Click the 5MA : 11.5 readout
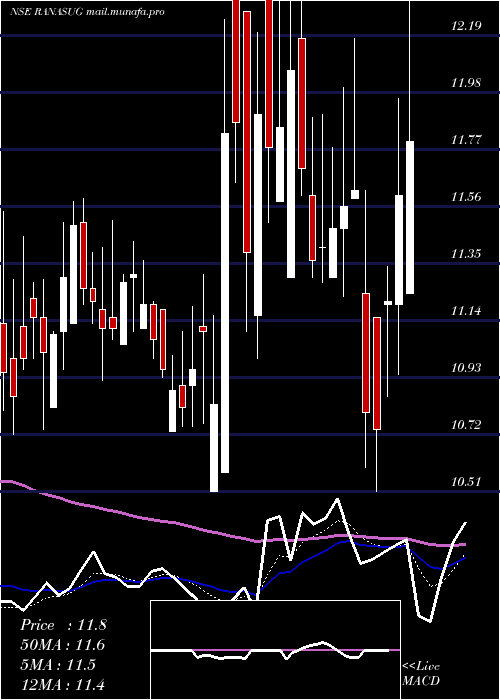500x700 pixels. coord(58,665)
